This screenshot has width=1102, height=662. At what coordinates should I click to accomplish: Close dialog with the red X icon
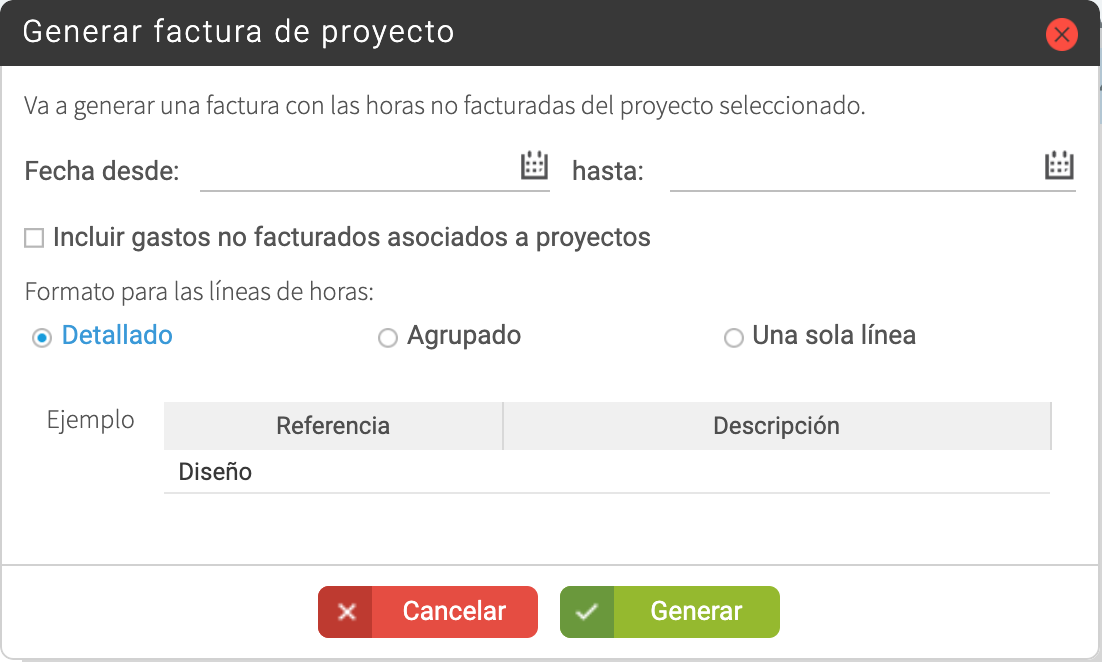point(1061,35)
